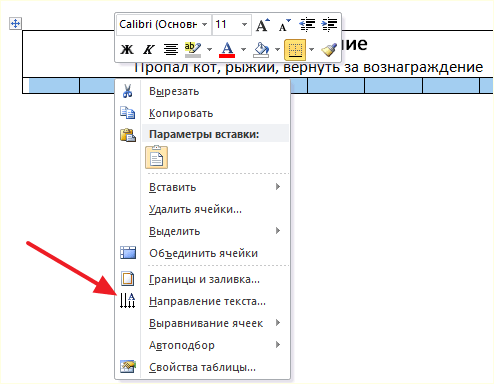Apply the text highlight color
The image size is (494, 384).
(x=193, y=49)
